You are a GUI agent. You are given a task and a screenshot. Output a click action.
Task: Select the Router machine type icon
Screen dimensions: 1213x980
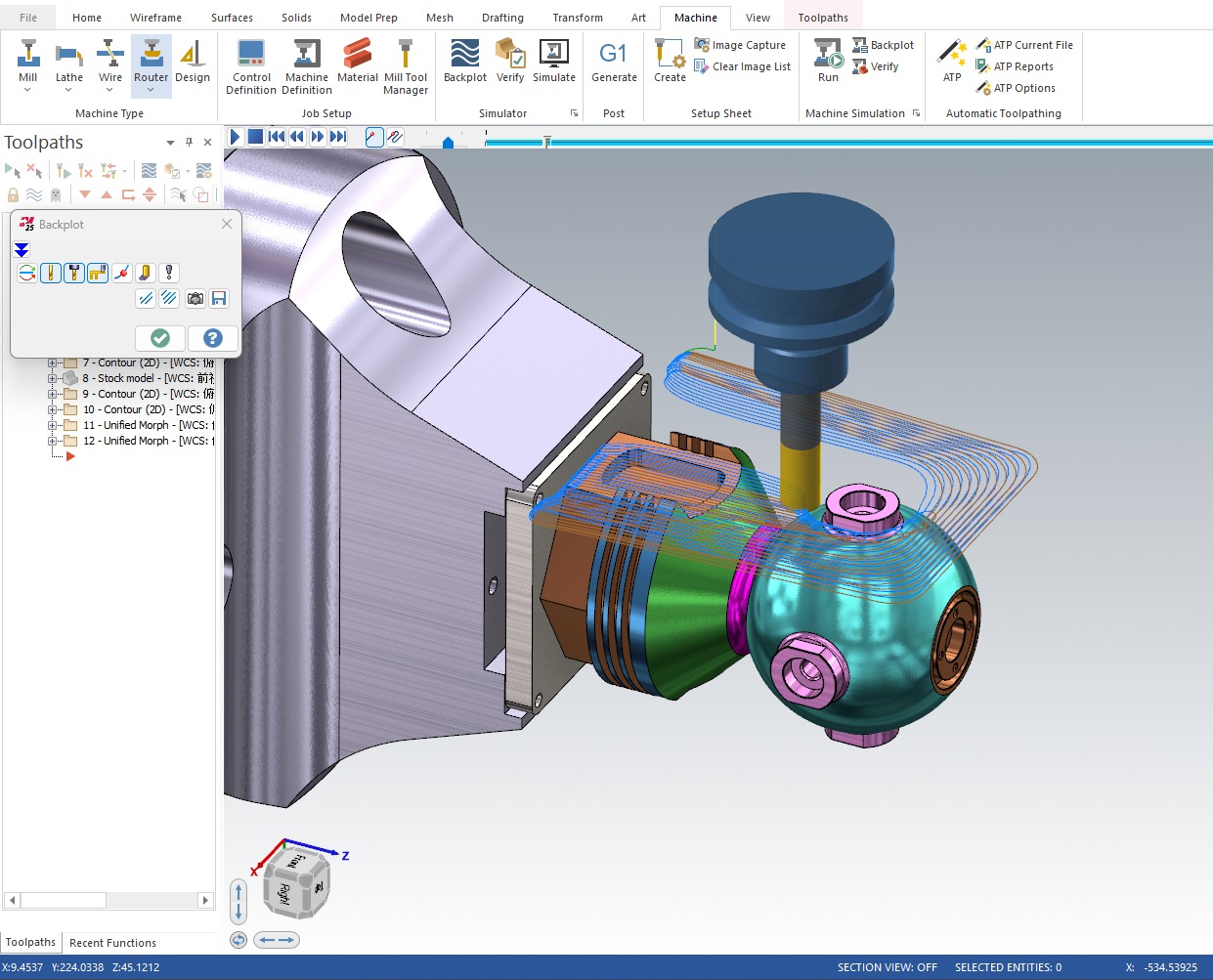[x=152, y=59]
